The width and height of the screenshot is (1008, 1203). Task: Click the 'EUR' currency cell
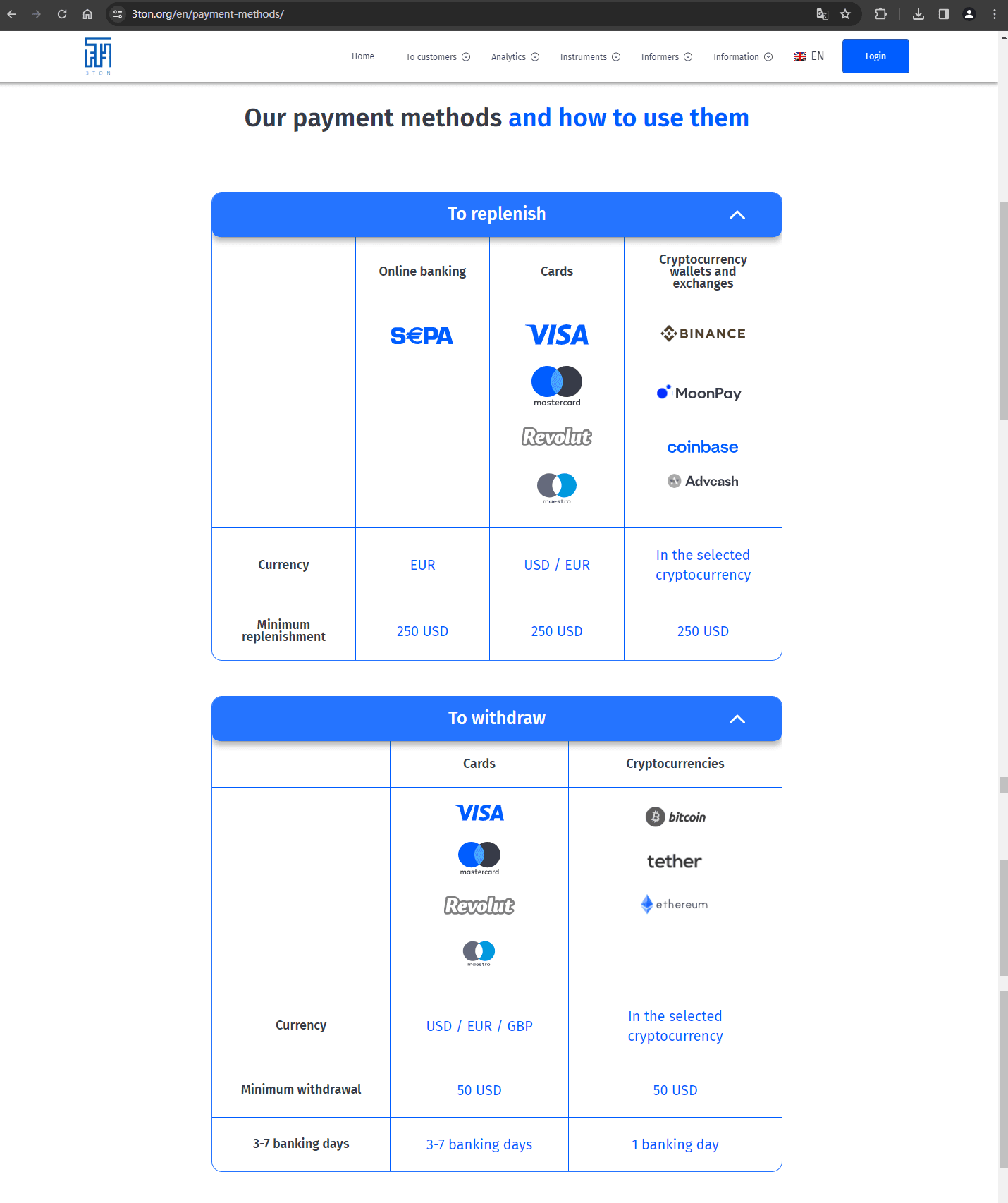[423, 565]
